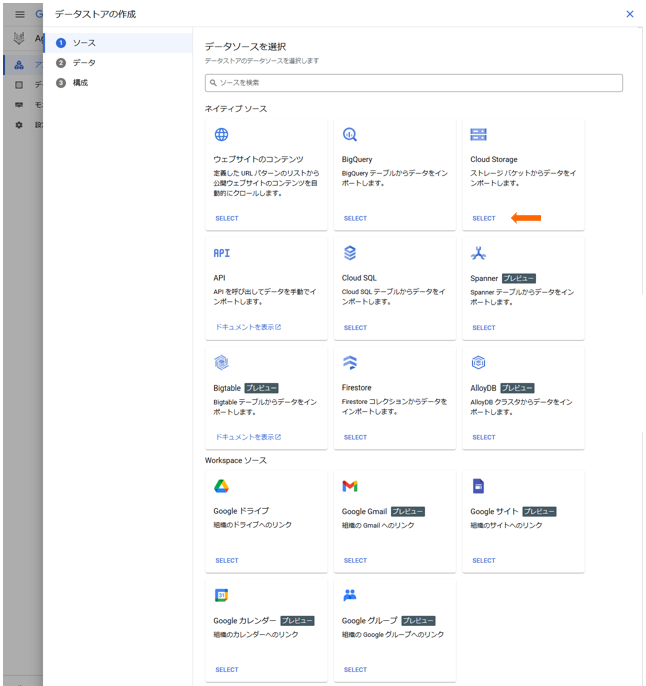
Task: Select the ウェブサイトのコンテンツ source
Action: click(x=227, y=218)
